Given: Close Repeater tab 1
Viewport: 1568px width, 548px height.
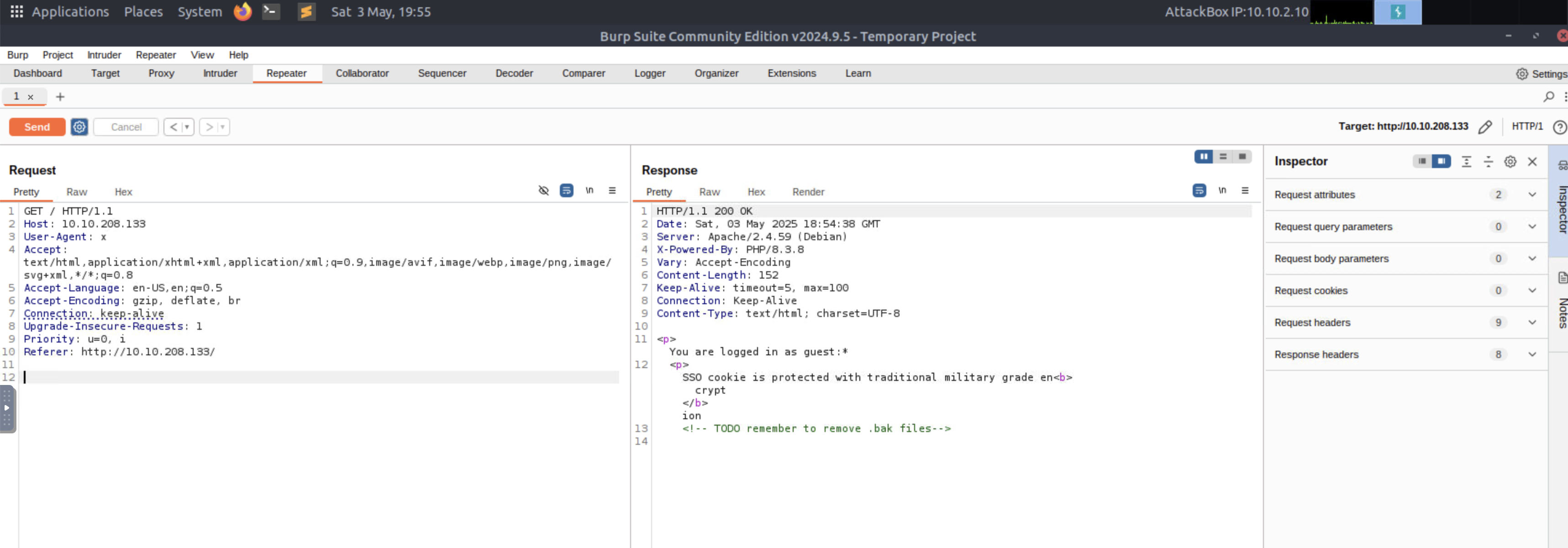Looking at the screenshot, I should pos(31,97).
